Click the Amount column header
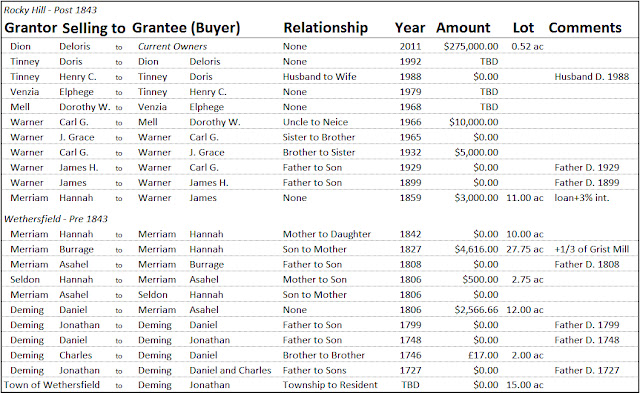This screenshot has width=640, height=393. point(463,27)
